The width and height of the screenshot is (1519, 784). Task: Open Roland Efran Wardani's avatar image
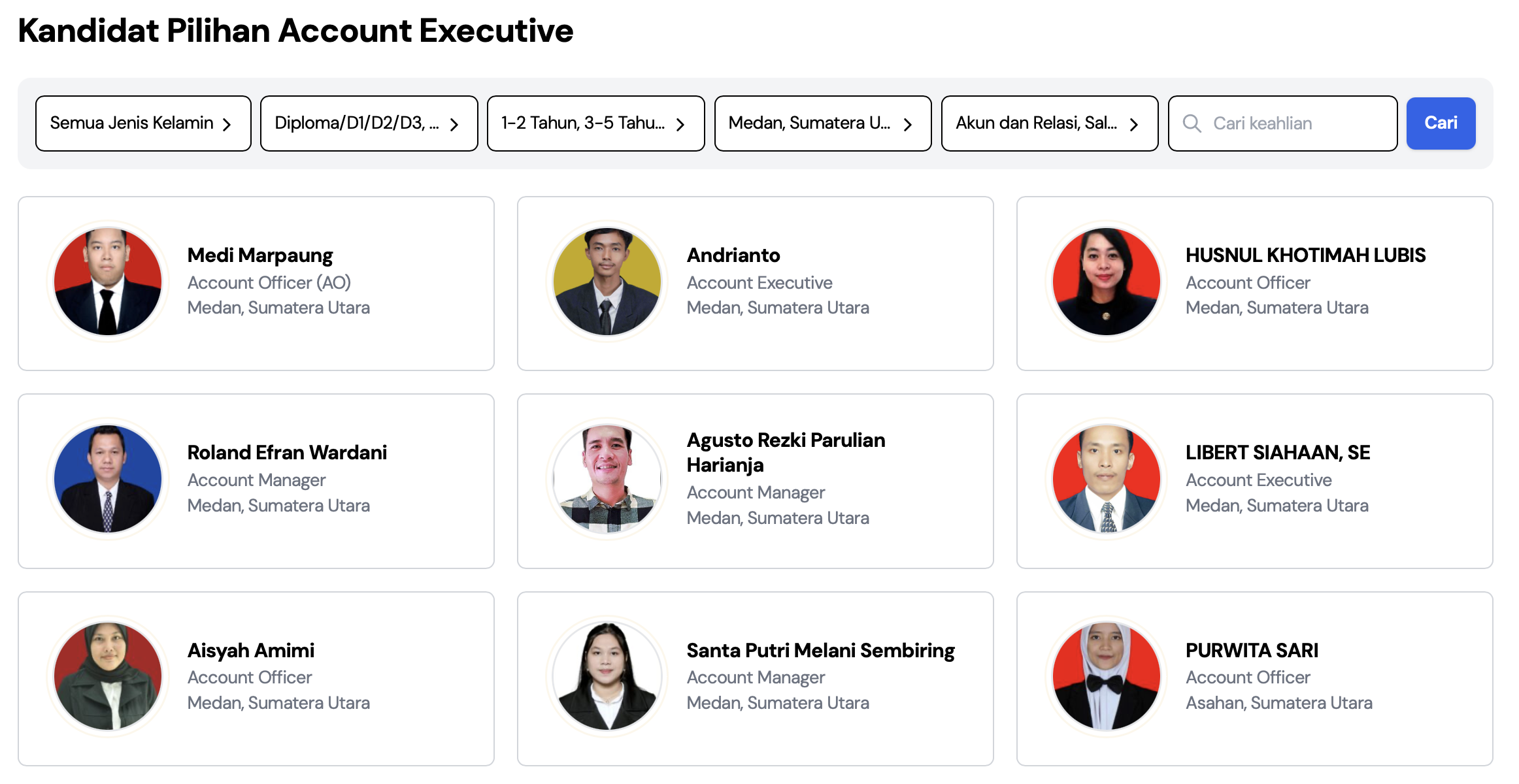coord(108,479)
